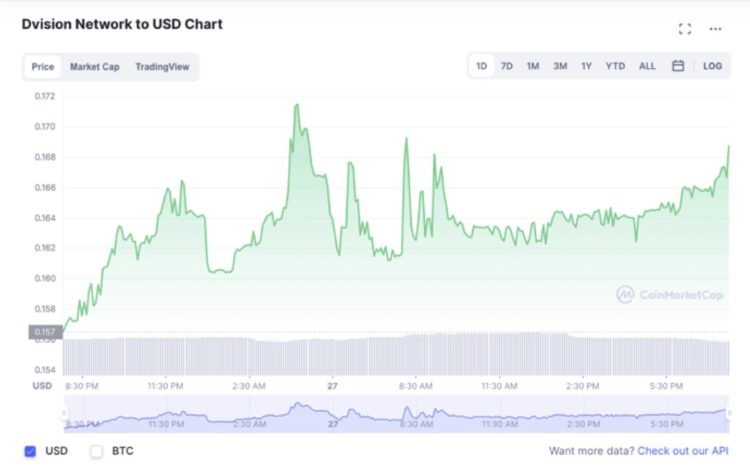Open the fullscreen chart view icon
Screen dimensions: 750x471
click(684, 29)
